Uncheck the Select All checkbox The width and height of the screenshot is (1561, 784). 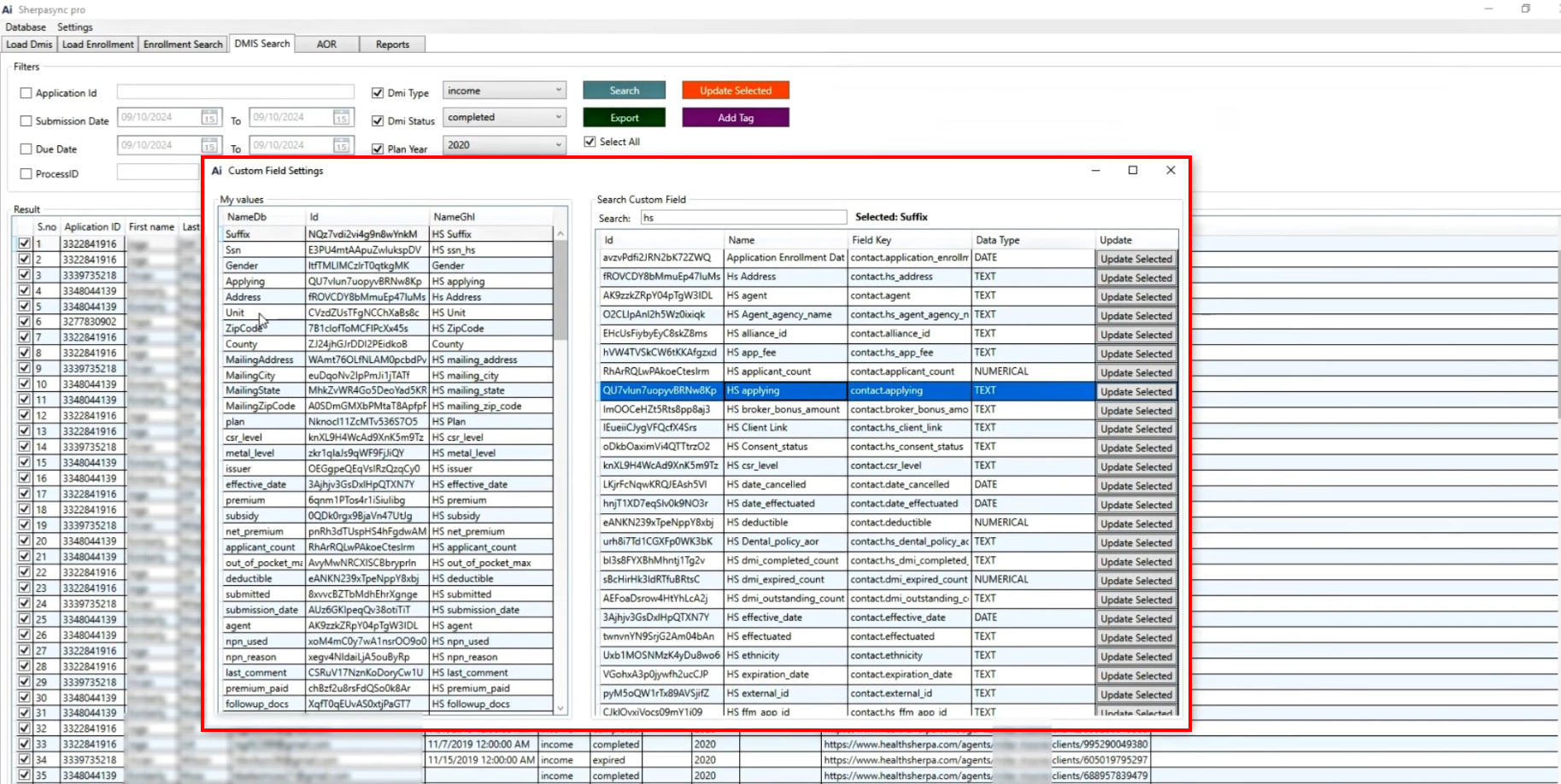(590, 142)
